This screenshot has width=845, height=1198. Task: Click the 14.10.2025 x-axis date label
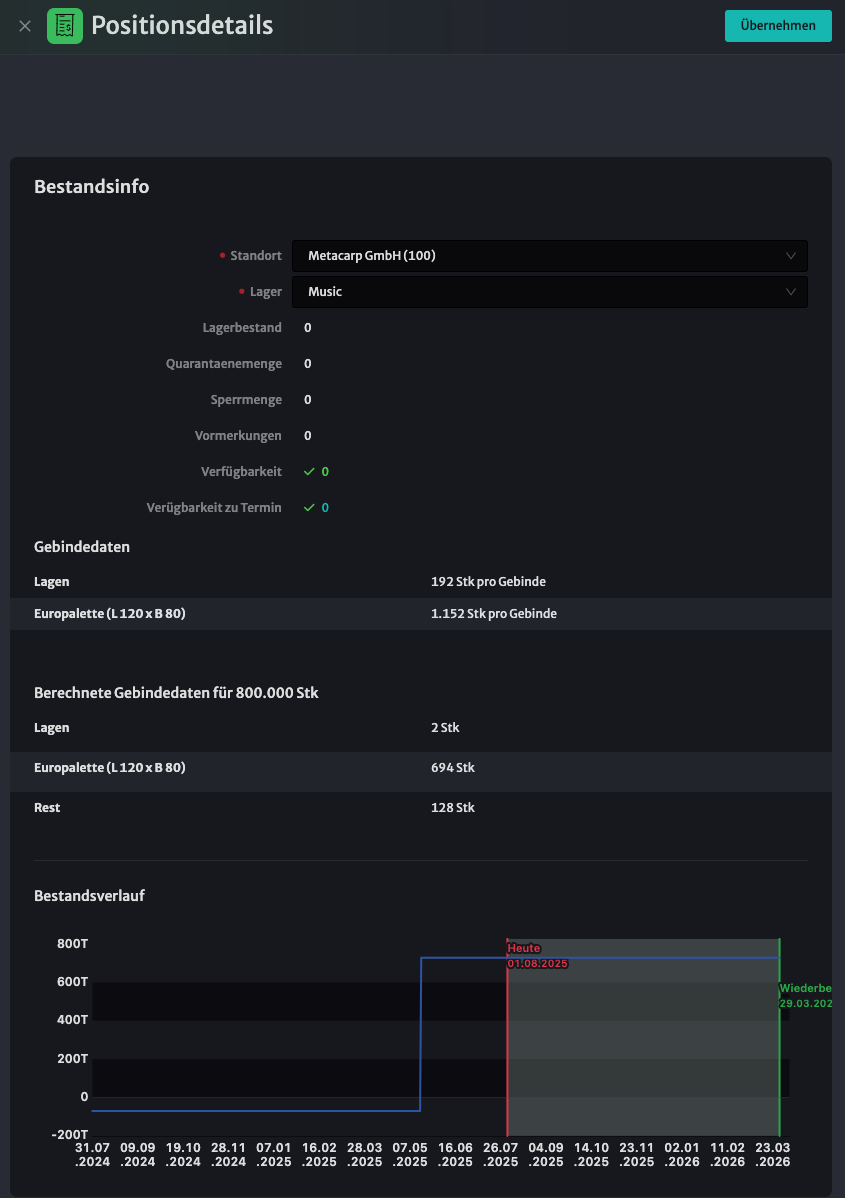coord(591,1154)
